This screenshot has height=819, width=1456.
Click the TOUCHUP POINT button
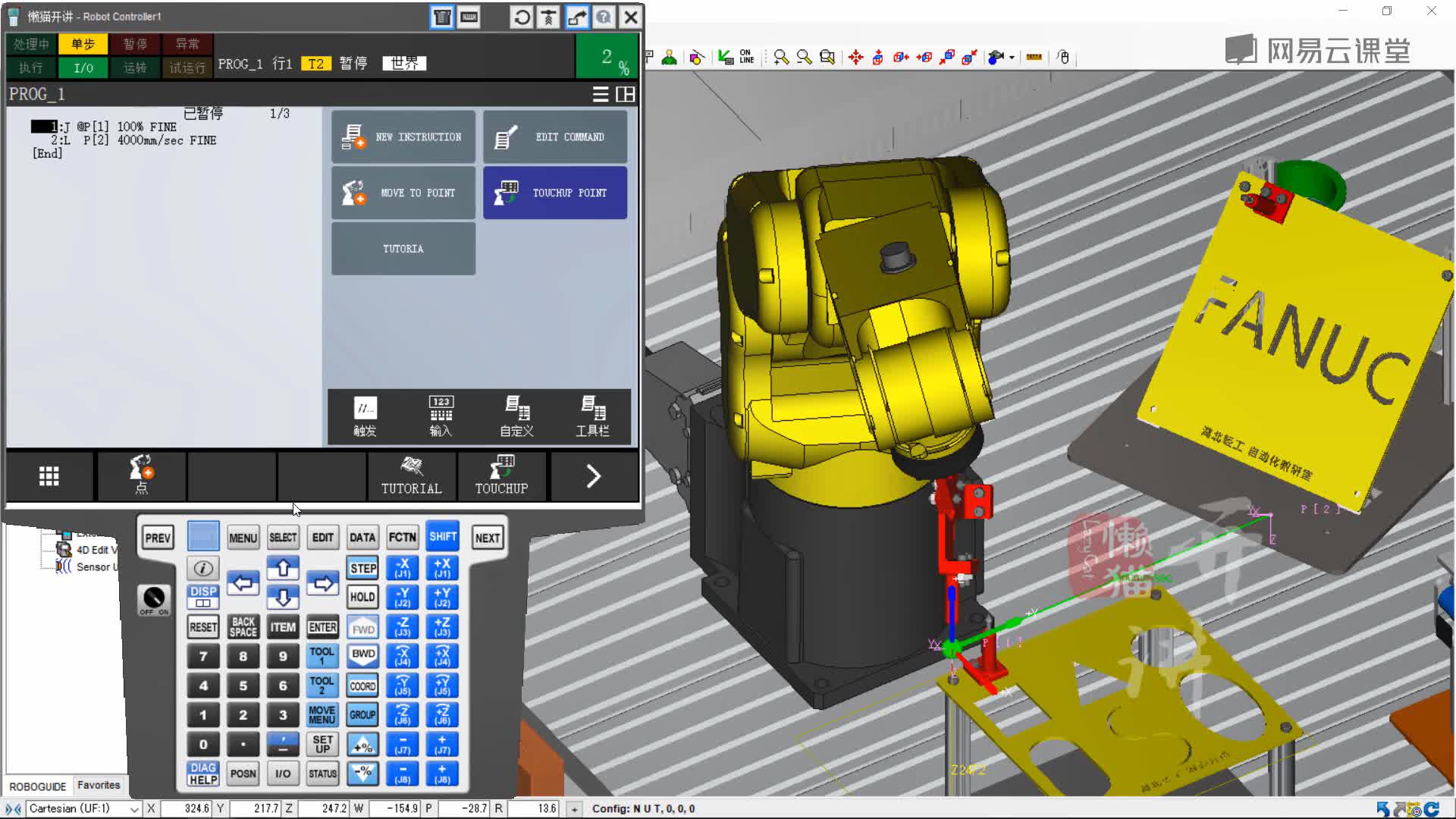(x=555, y=193)
